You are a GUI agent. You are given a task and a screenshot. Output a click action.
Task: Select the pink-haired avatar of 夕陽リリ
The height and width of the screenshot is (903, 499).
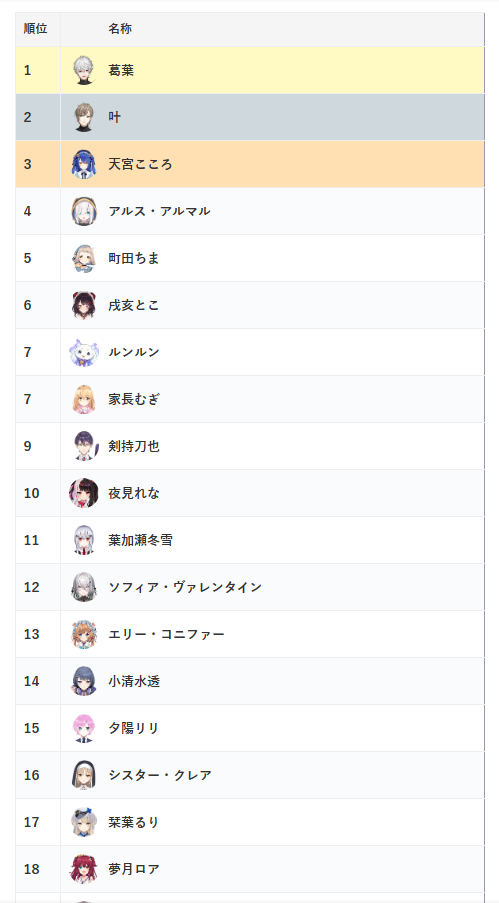pyautogui.click(x=84, y=728)
